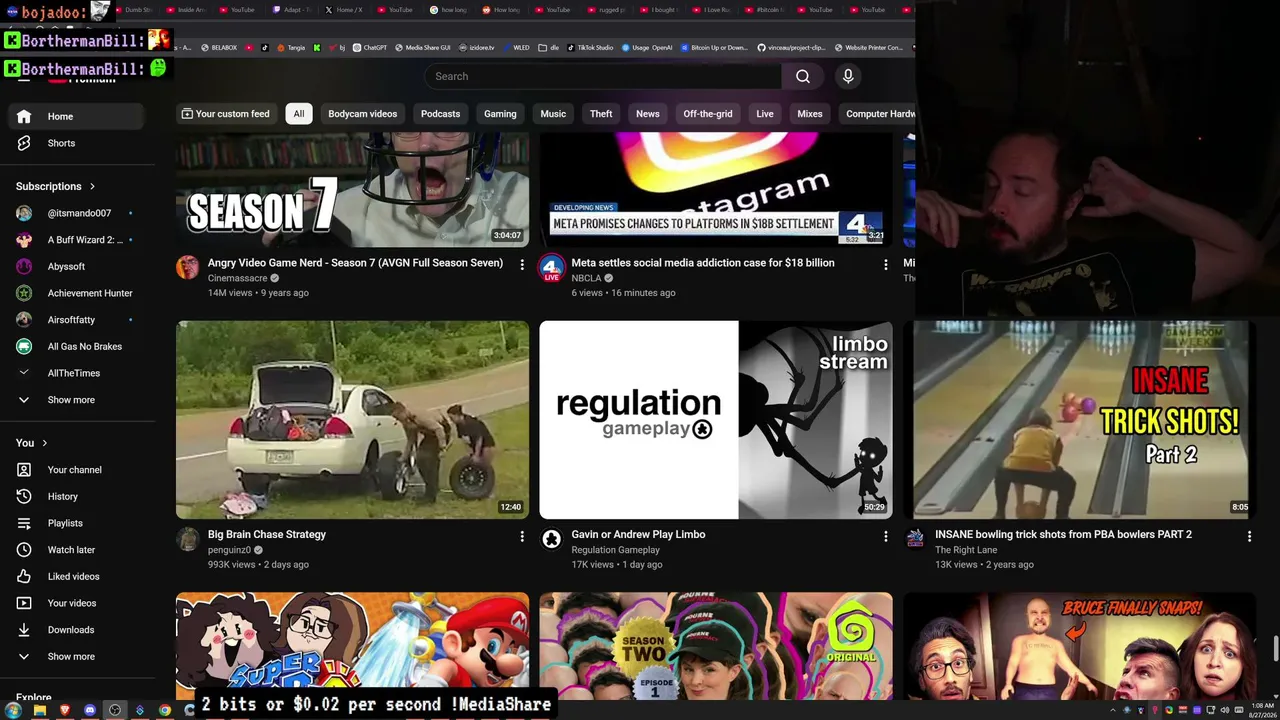Start voice search with the microphone icon
Image resolution: width=1280 pixels, height=720 pixels.
pos(848,76)
